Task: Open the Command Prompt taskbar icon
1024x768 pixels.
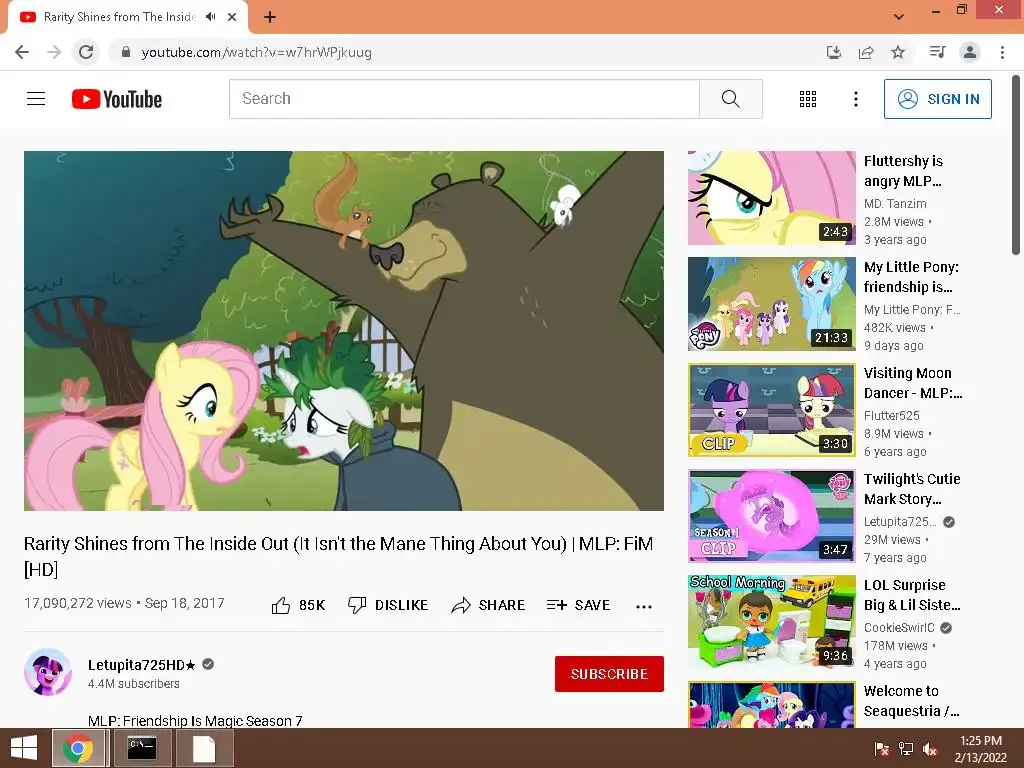Action: tap(142, 748)
